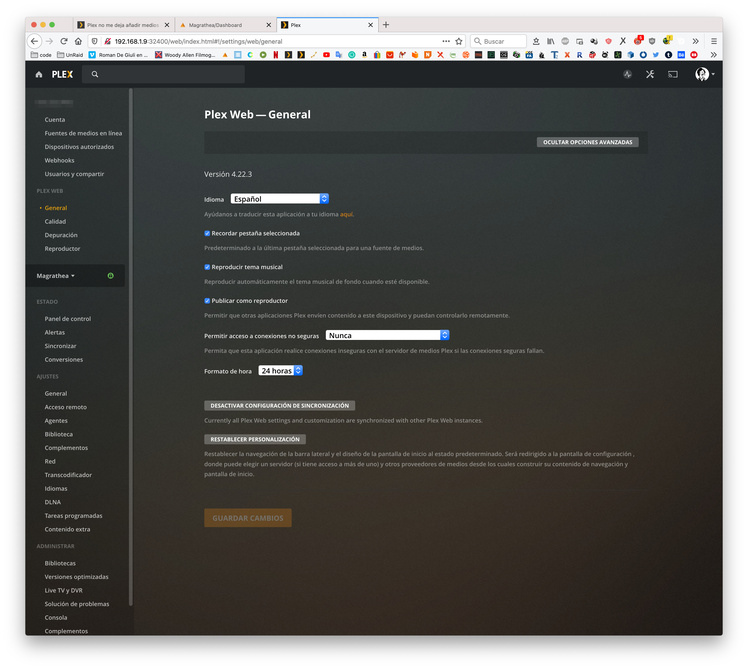The image size is (748, 669).
Task: Open Plex settings wrench icon
Action: click(x=650, y=74)
